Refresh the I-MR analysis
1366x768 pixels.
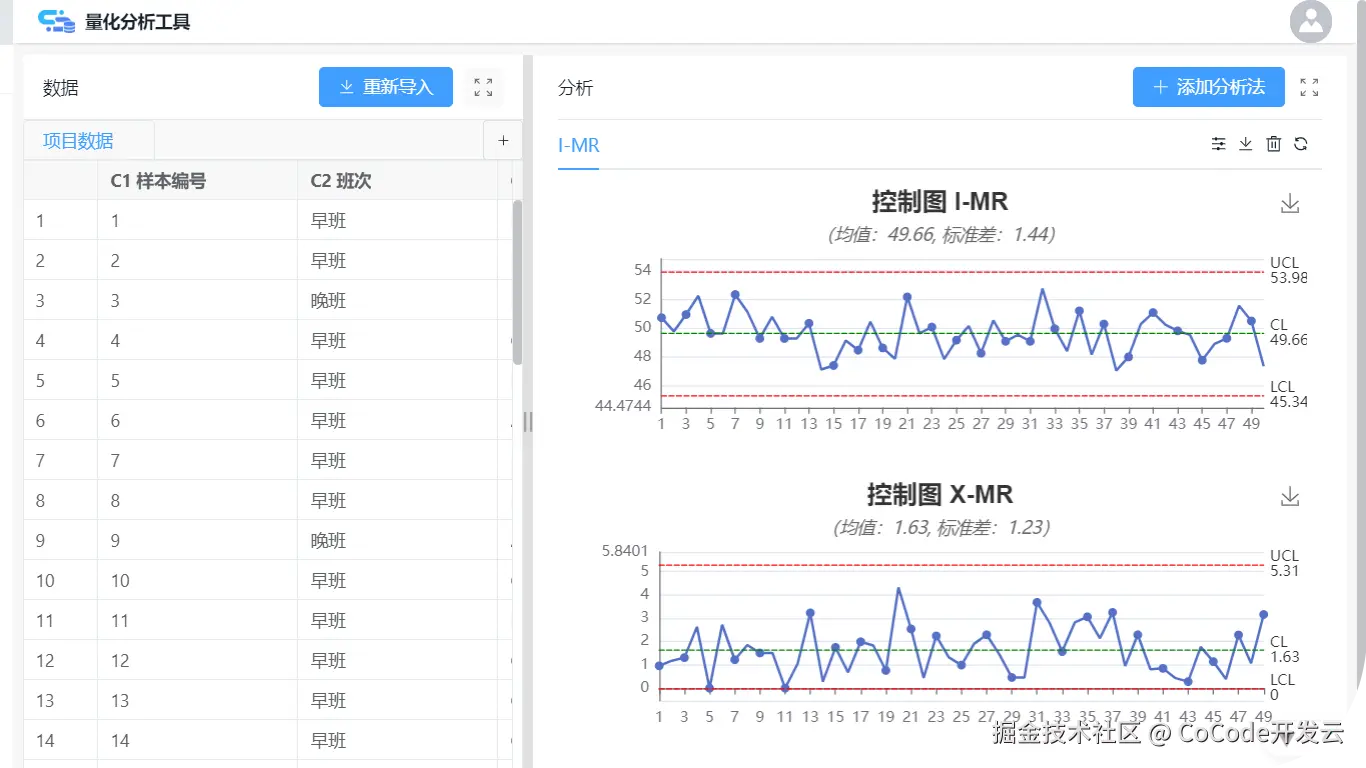[1301, 144]
